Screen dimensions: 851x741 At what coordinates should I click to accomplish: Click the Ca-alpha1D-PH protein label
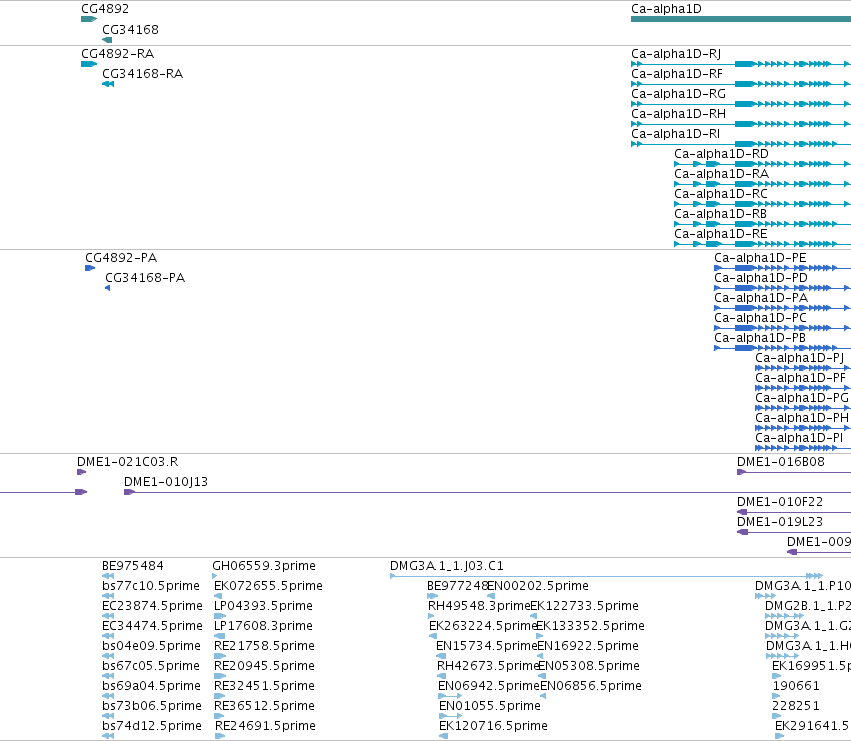[x=802, y=419]
